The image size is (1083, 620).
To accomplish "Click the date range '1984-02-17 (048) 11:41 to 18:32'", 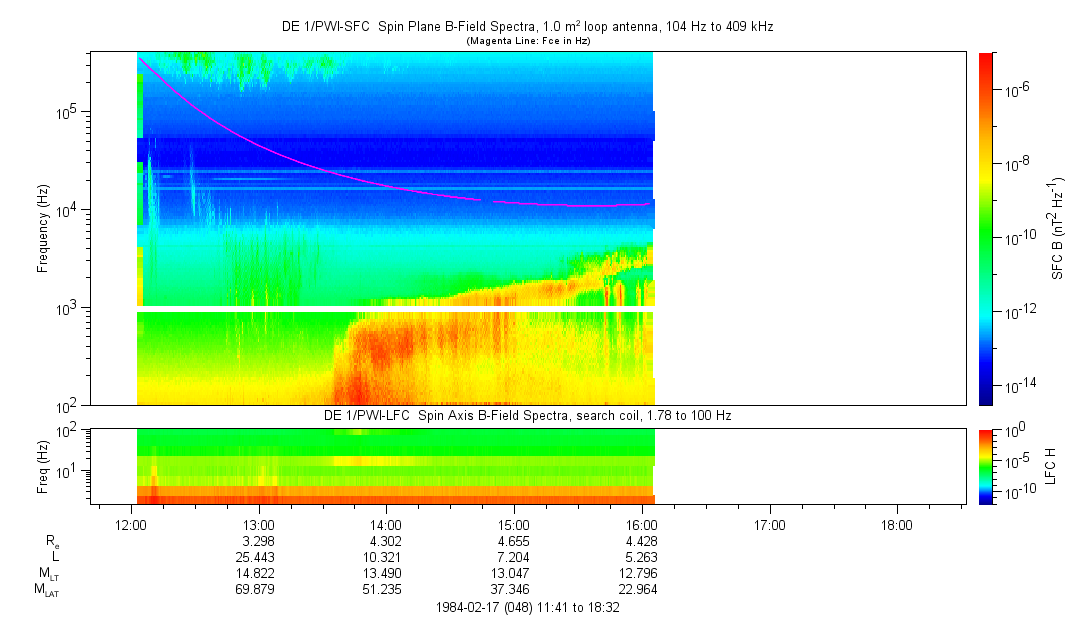I will click(528, 608).
